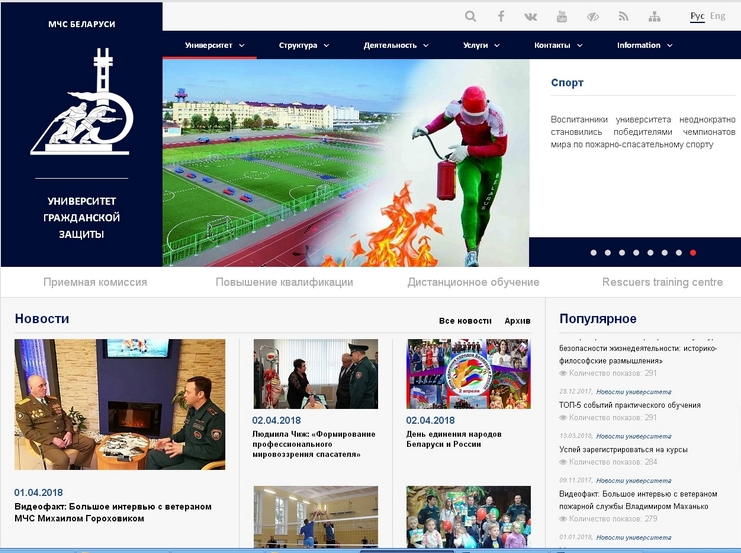Expand the Университет dropdown menu

tap(215, 45)
